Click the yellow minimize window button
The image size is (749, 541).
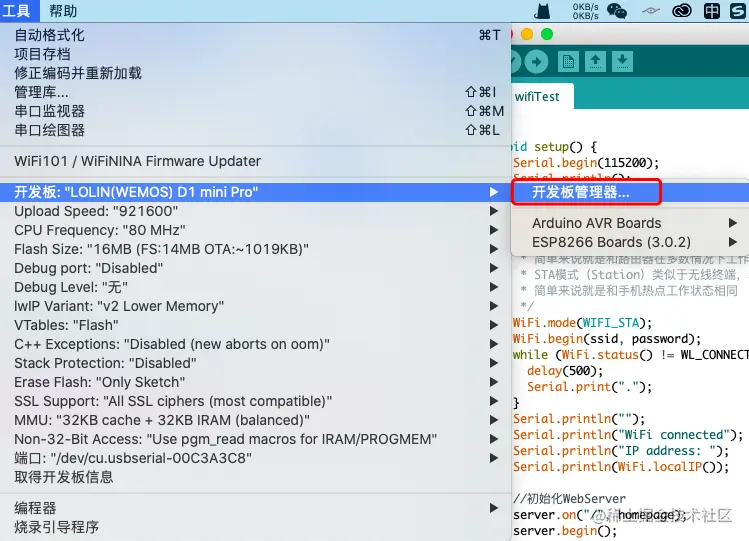[527, 34]
